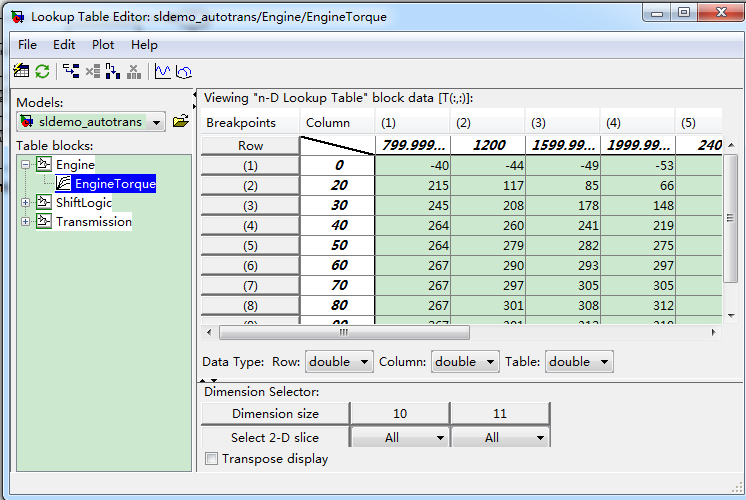The image size is (746, 500).
Task: Click the Dimension size label button
Action: tap(275, 413)
